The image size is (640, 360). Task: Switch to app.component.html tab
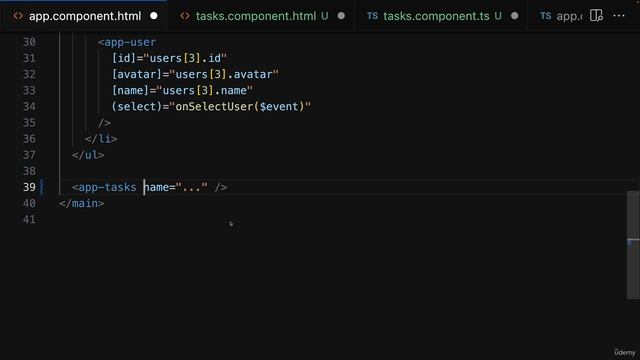click(84, 16)
